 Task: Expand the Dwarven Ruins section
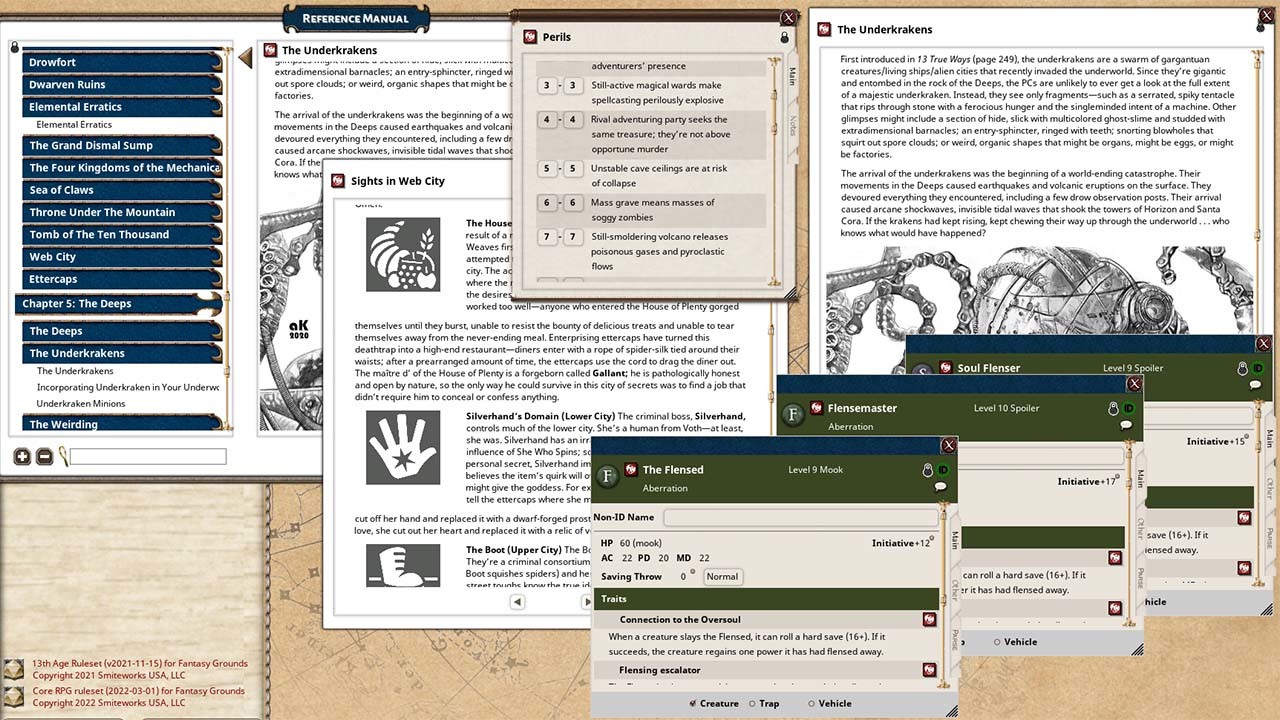point(121,84)
